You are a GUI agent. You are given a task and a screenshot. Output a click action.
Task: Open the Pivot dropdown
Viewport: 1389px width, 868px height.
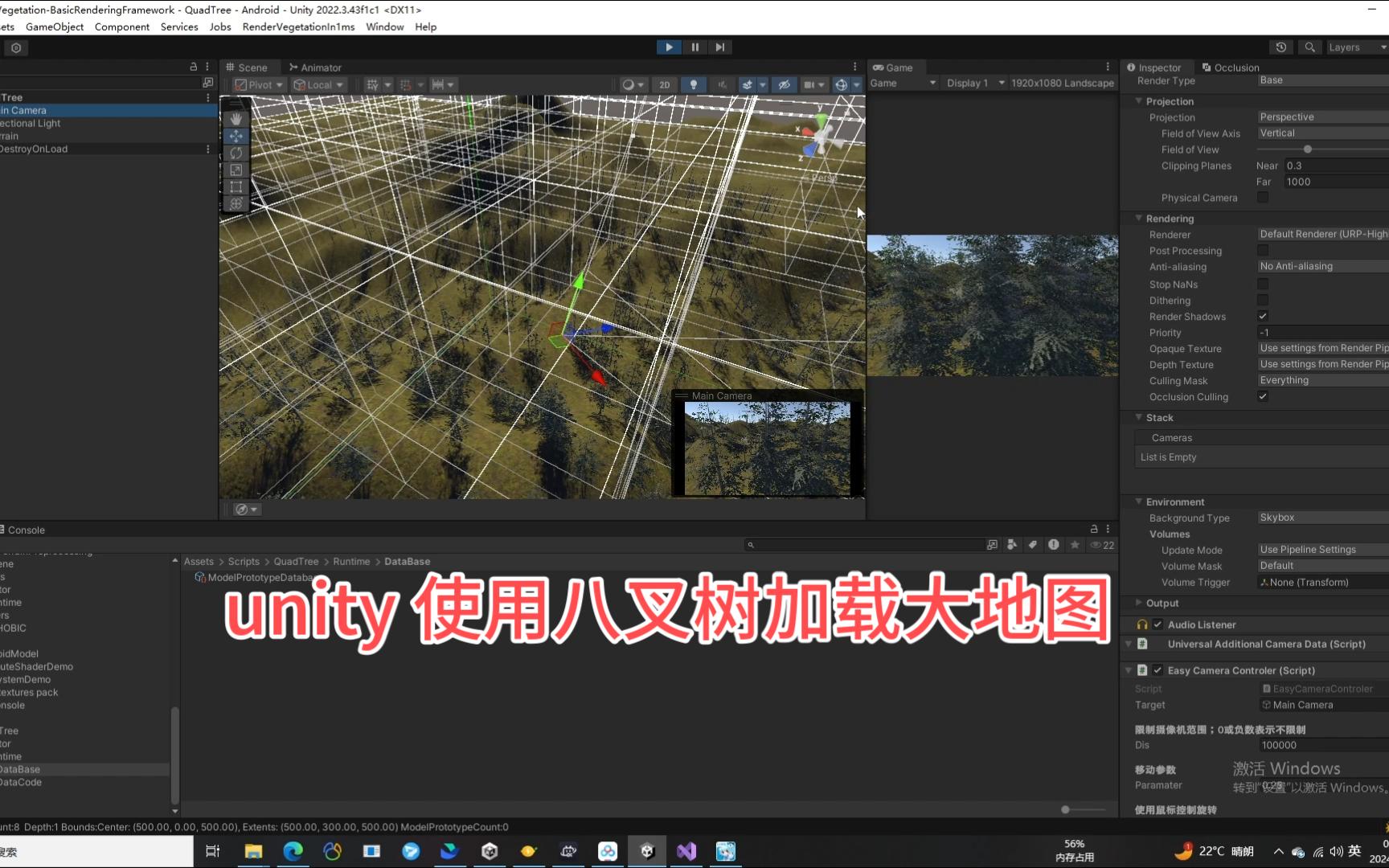[260, 84]
